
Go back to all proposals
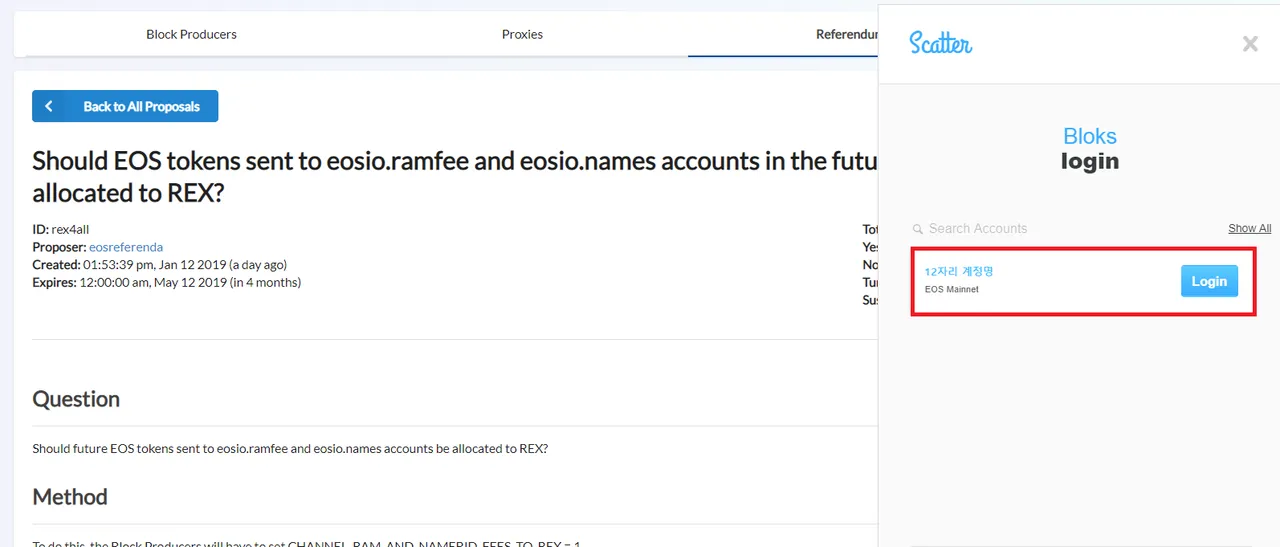tap(125, 106)
